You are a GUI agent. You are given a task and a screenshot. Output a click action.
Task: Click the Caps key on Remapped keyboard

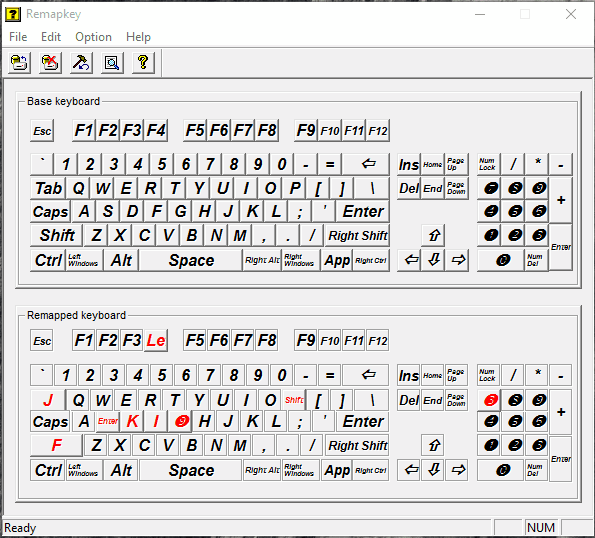(x=50, y=422)
